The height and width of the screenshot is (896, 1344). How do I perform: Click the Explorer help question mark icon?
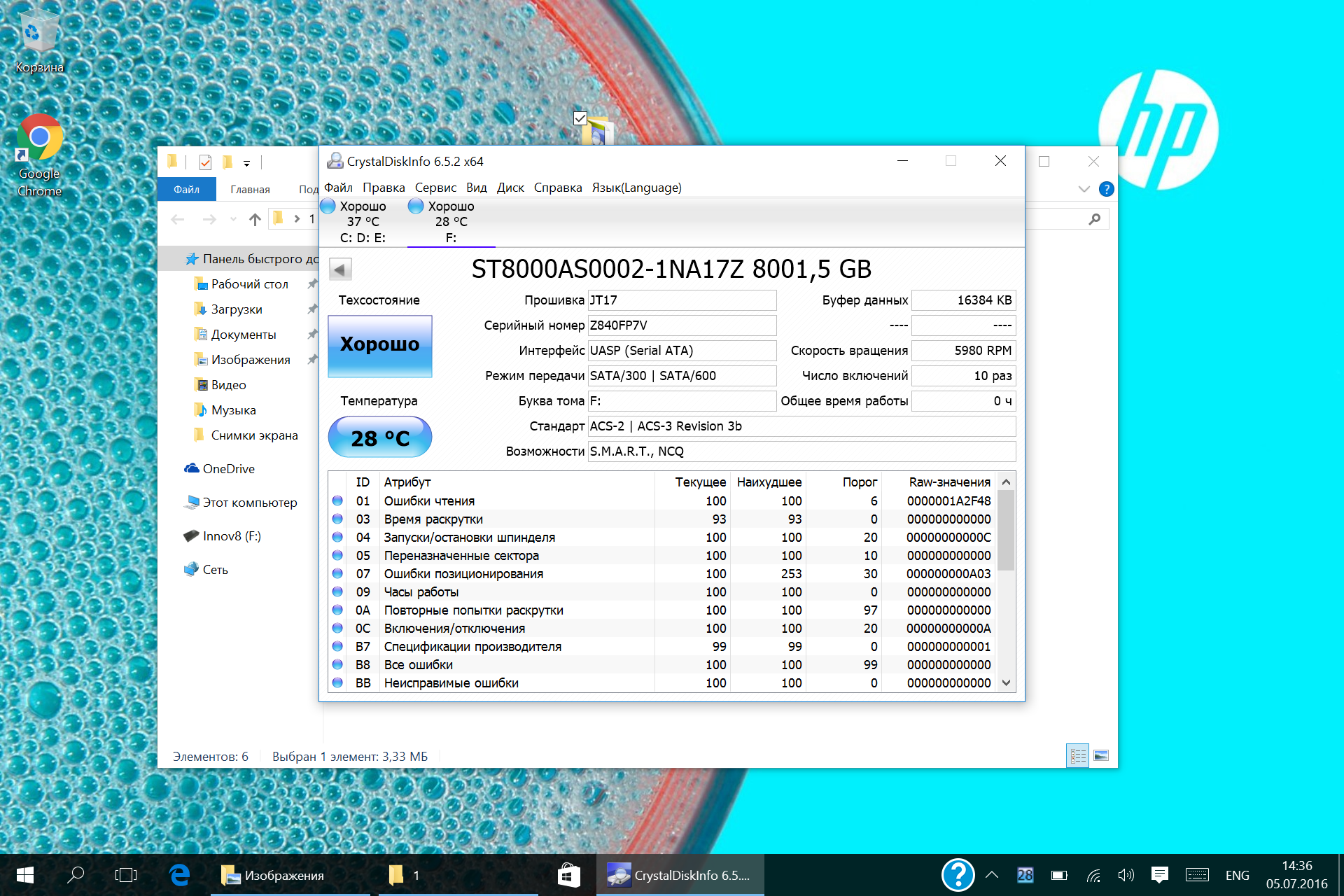click(1106, 189)
